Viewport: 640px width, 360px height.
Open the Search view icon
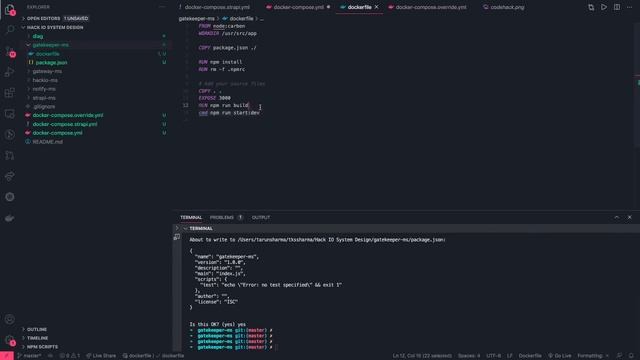10,30
